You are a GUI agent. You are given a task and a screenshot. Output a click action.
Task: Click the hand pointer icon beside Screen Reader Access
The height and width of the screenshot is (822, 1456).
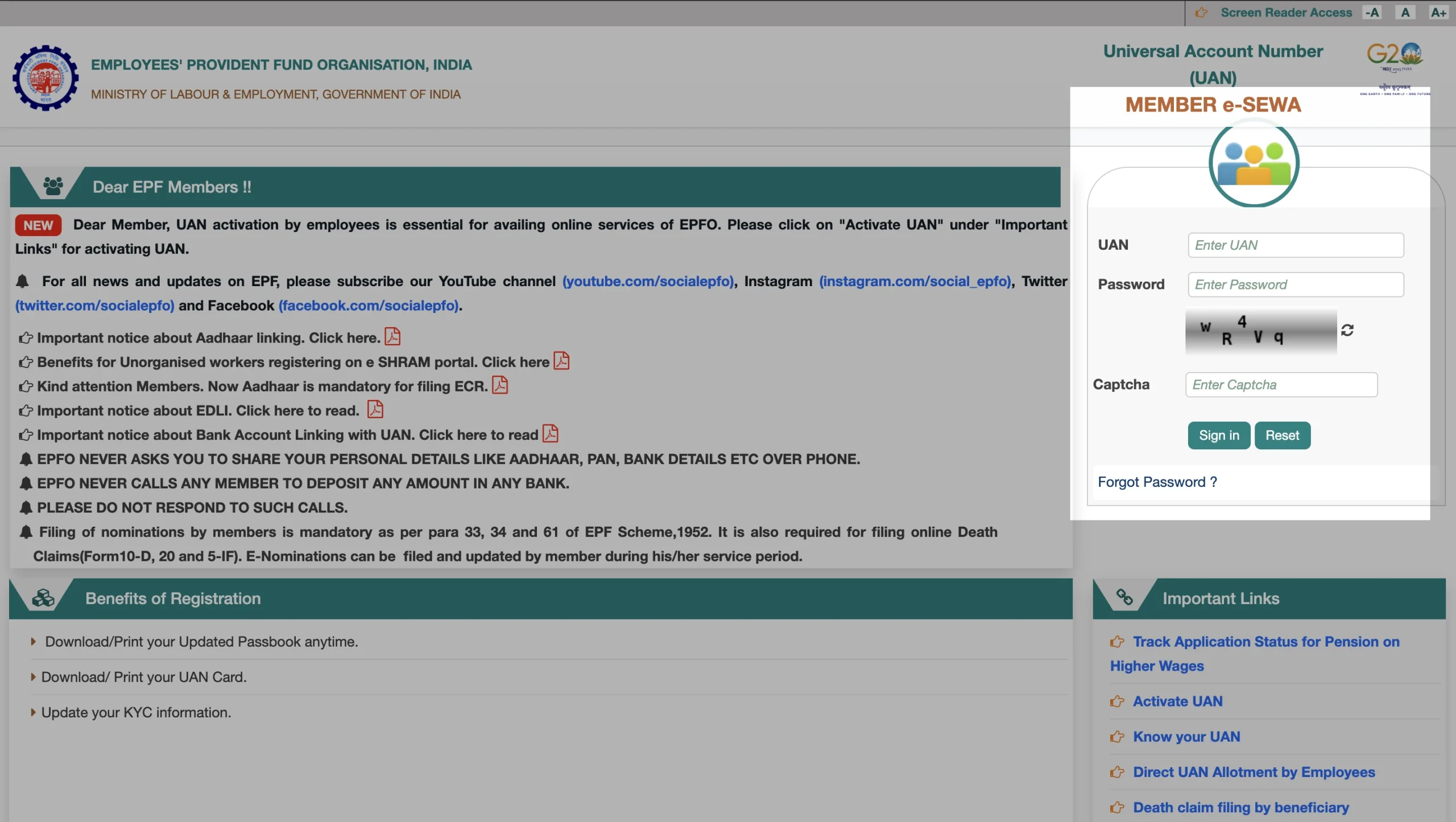click(x=1201, y=13)
